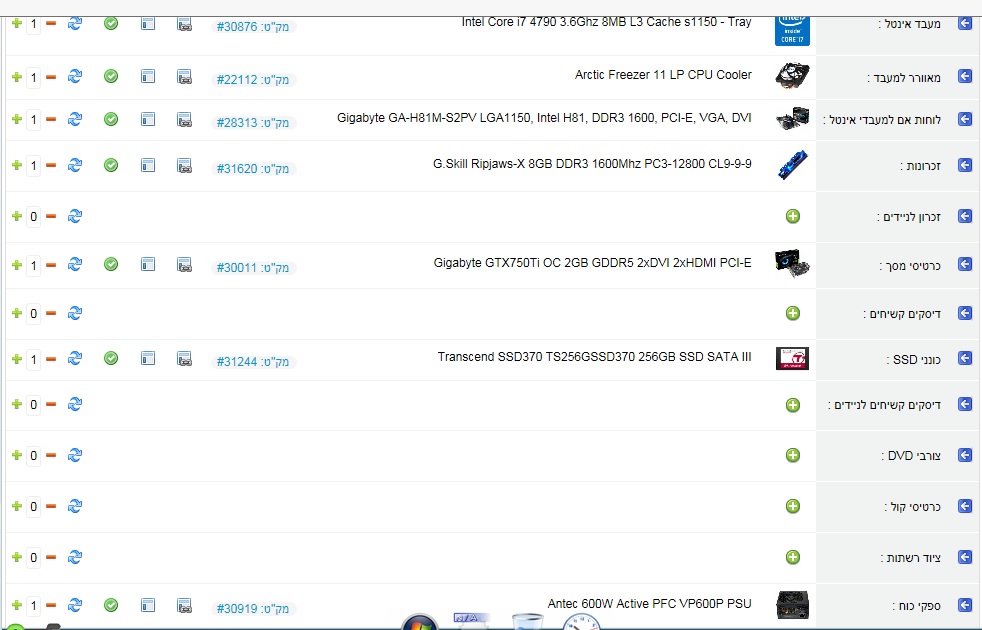Increase the Gigabyte GTX750Ti quantity with the plus button

click(x=16, y=265)
